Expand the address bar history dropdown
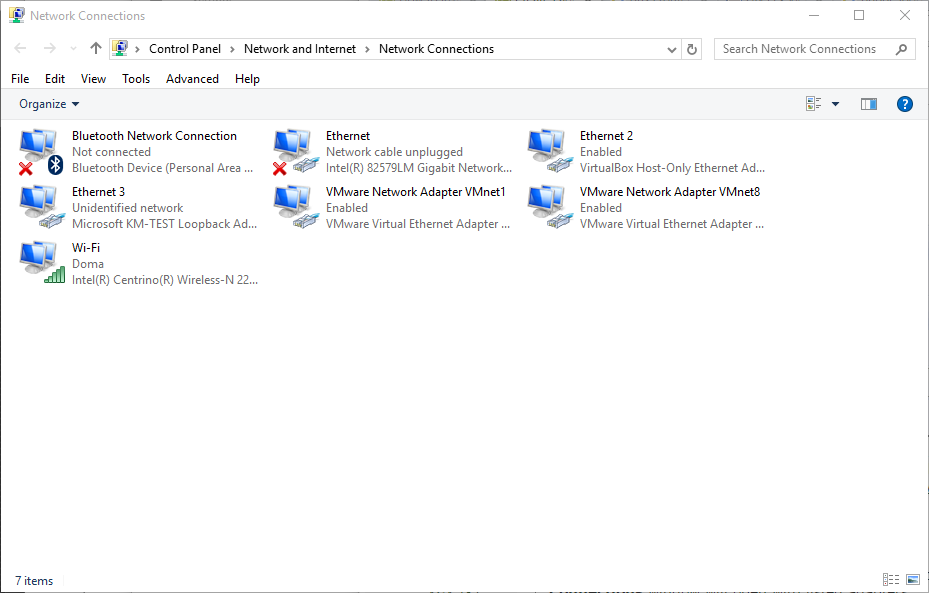The width and height of the screenshot is (929, 593). 671,50
